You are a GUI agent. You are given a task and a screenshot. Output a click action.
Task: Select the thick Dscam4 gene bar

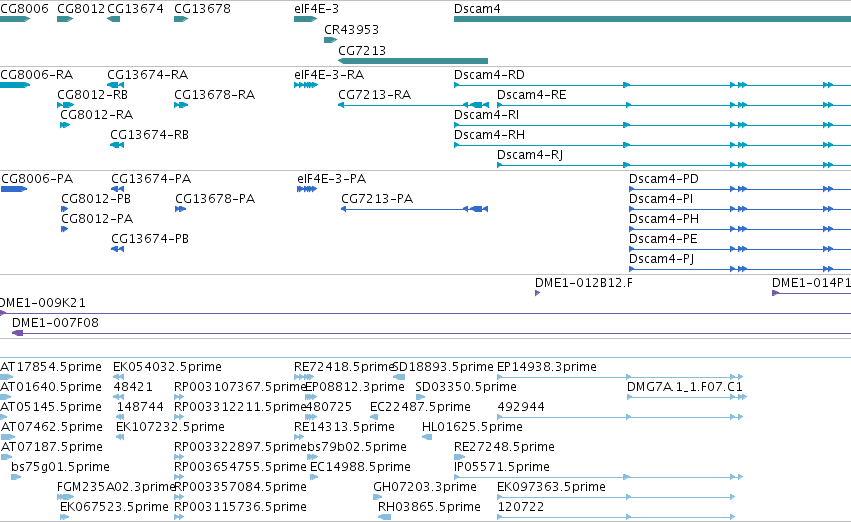[652, 20]
